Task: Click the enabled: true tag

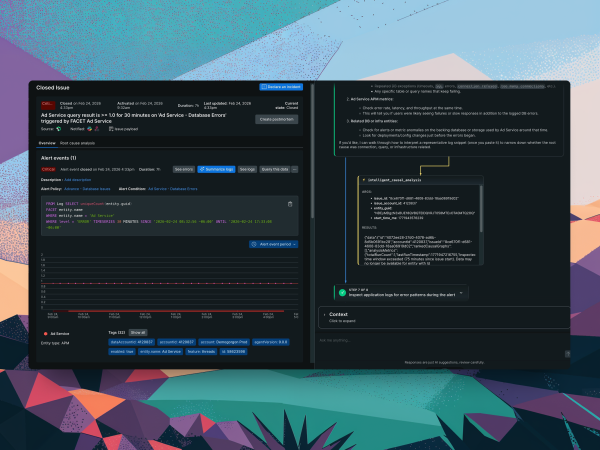Action: (x=122, y=351)
